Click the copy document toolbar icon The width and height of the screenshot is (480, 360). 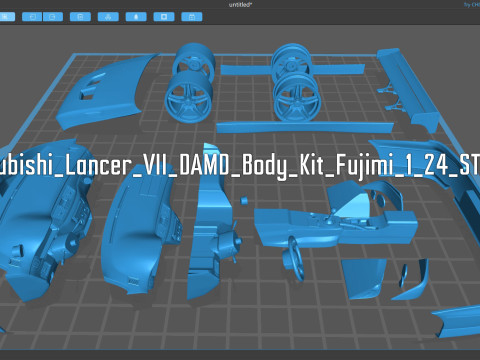80,17
